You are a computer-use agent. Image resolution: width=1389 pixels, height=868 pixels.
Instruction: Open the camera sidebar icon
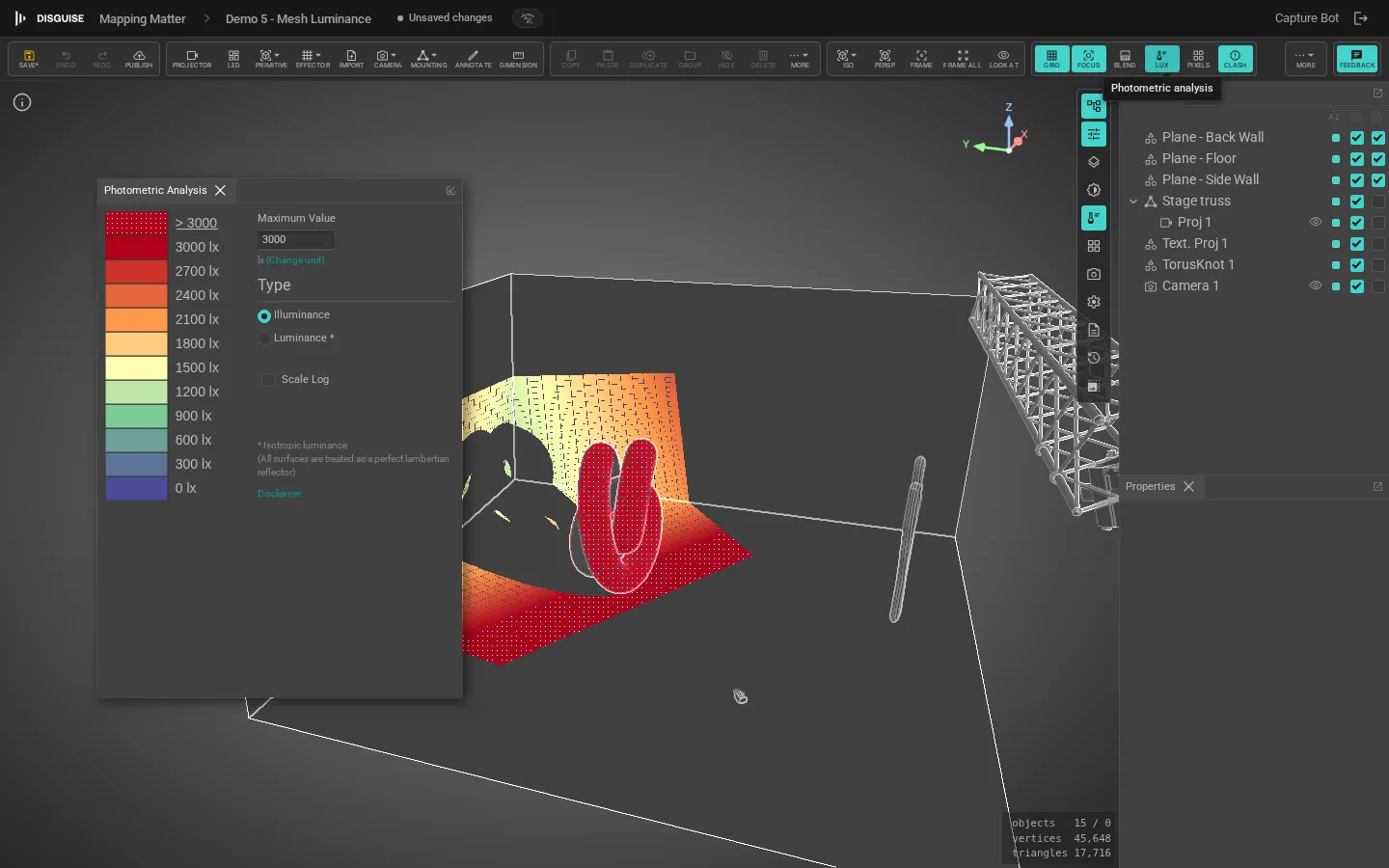(1094, 274)
